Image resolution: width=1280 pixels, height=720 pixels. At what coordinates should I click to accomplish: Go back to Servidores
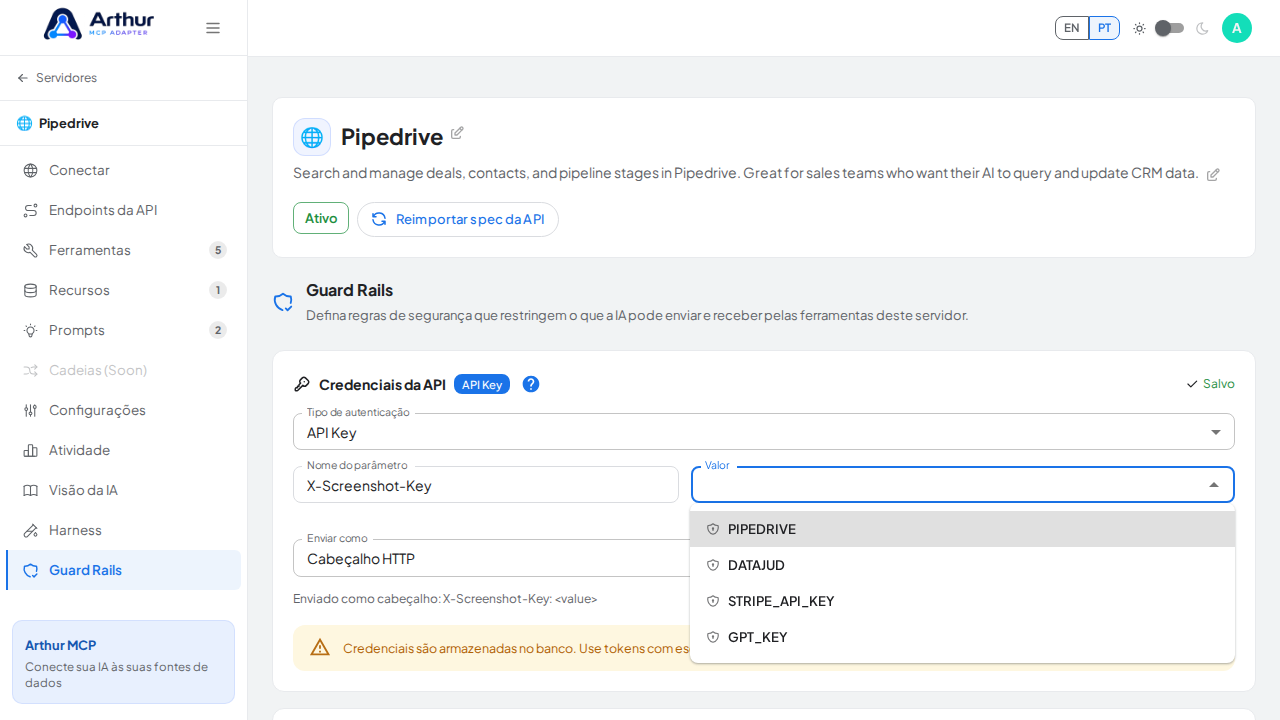pos(57,78)
